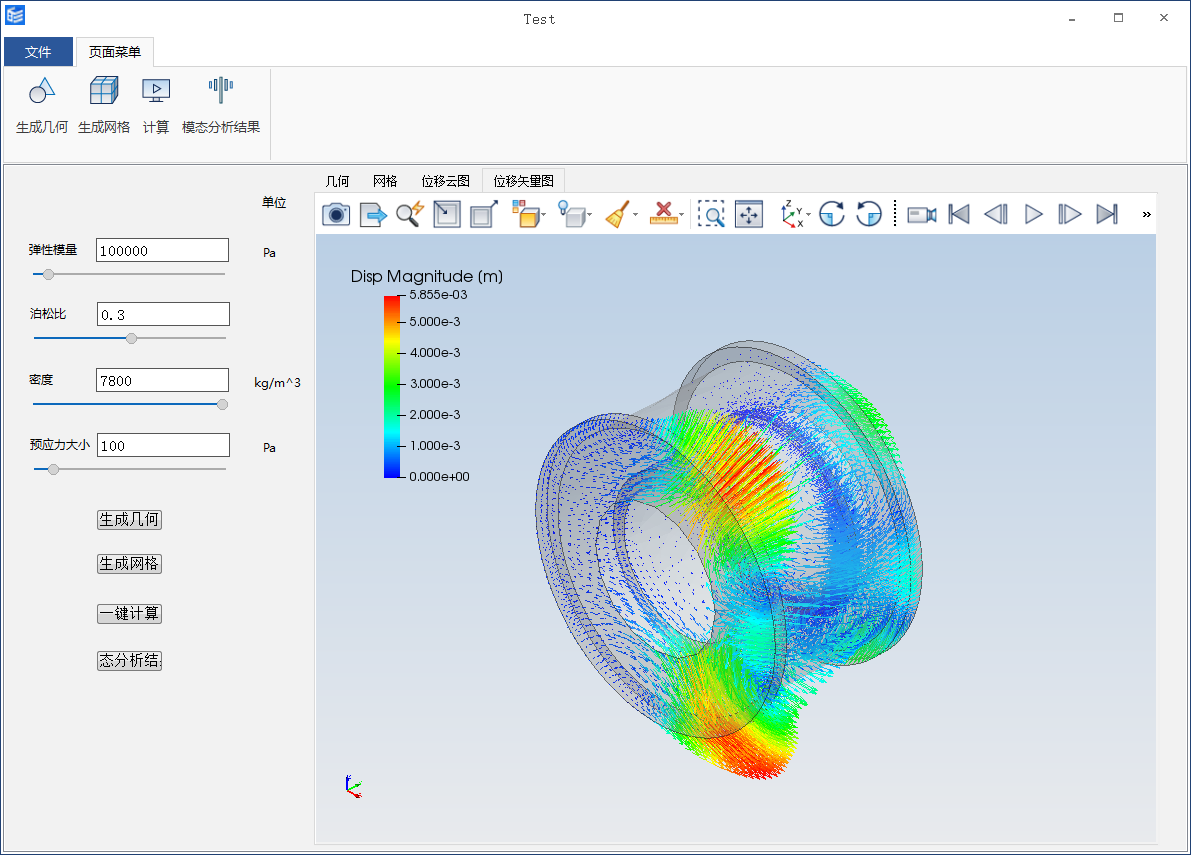Viewport: 1191px width, 855px height.
Task: Switch to the 位移云图 tab
Action: (x=445, y=181)
